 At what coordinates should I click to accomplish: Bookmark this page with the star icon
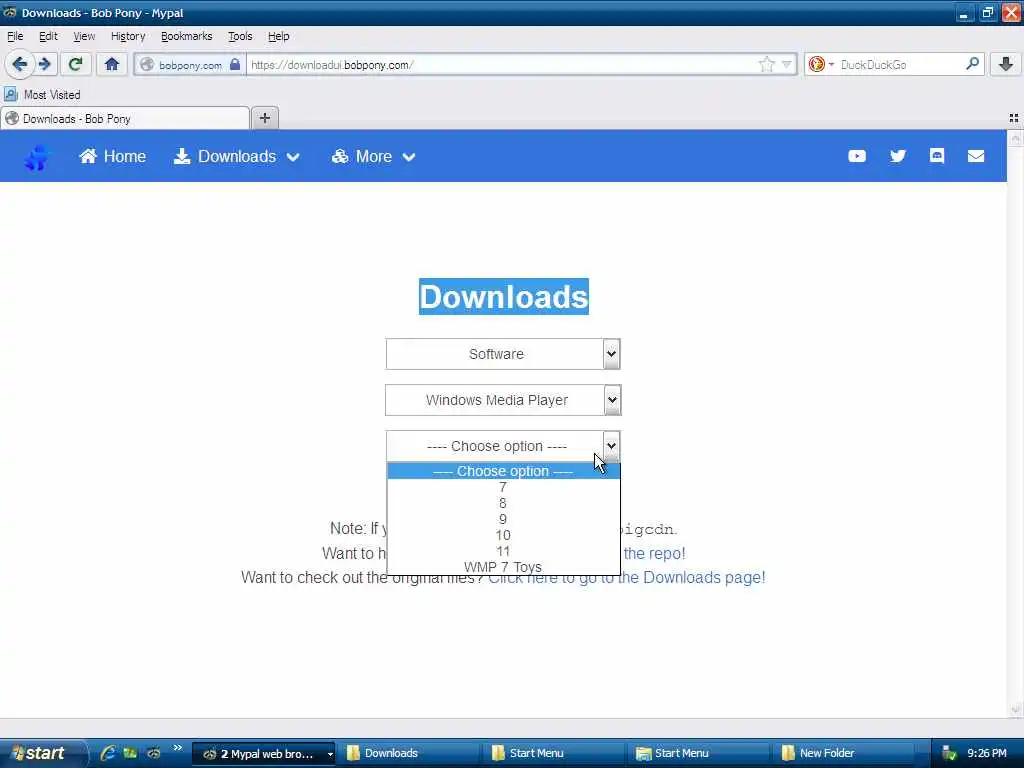pyautogui.click(x=767, y=64)
